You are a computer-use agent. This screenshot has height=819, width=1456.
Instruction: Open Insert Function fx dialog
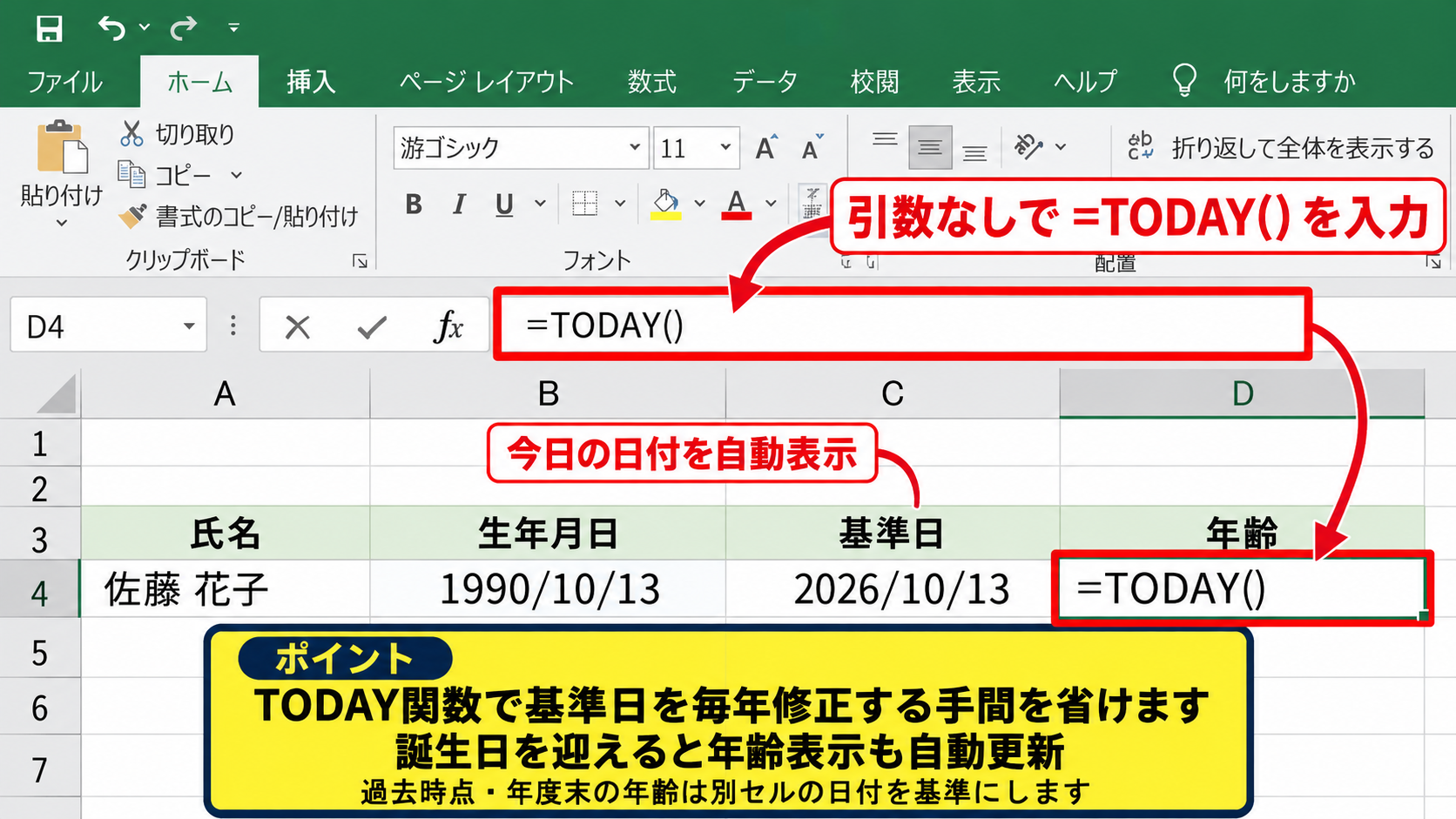448,327
